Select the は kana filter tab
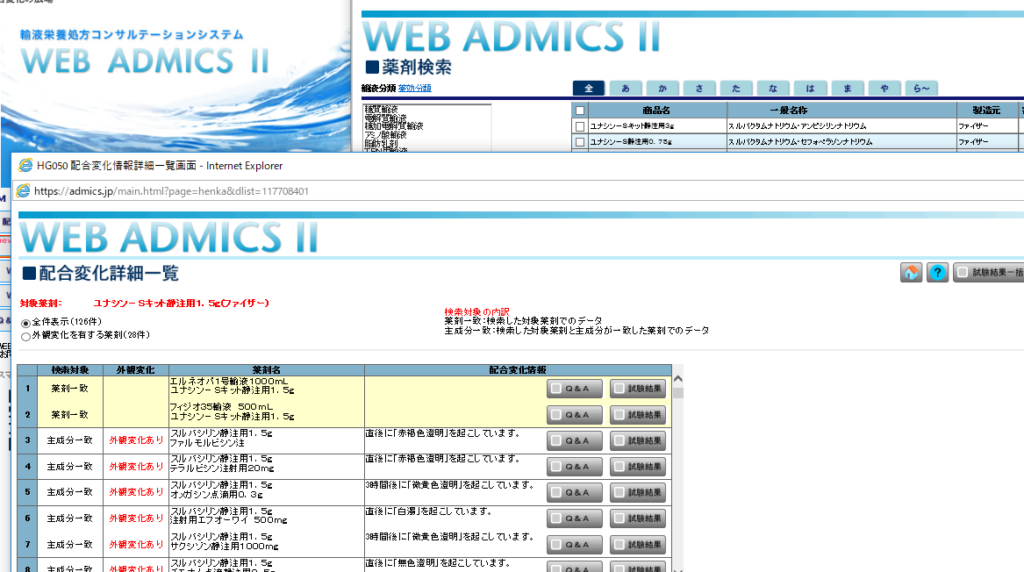 click(x=810, y=88)
